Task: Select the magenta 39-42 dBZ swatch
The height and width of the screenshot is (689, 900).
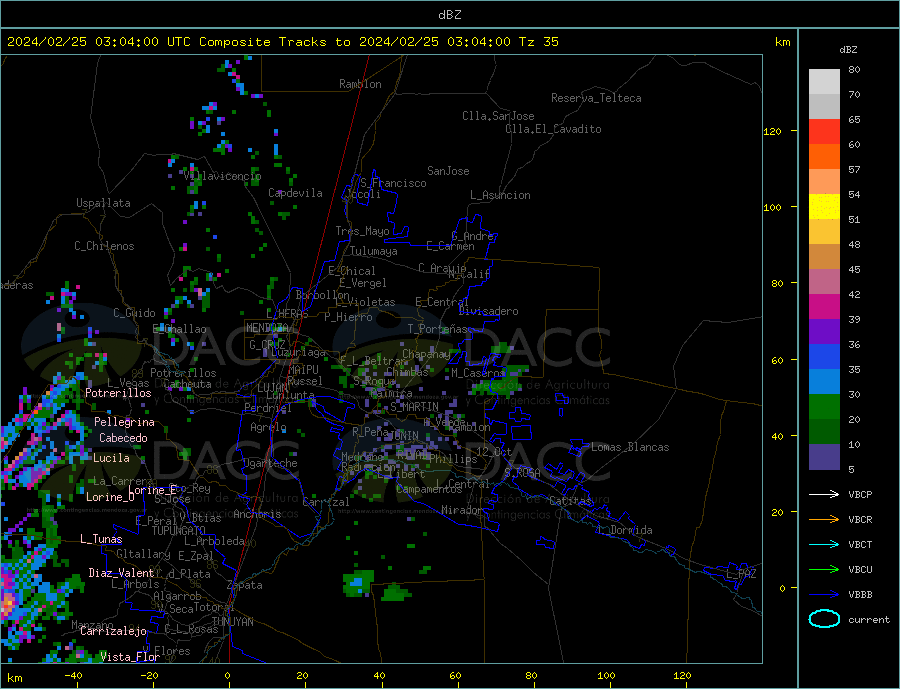Action: pyautogui.click(x=824, y=307)
